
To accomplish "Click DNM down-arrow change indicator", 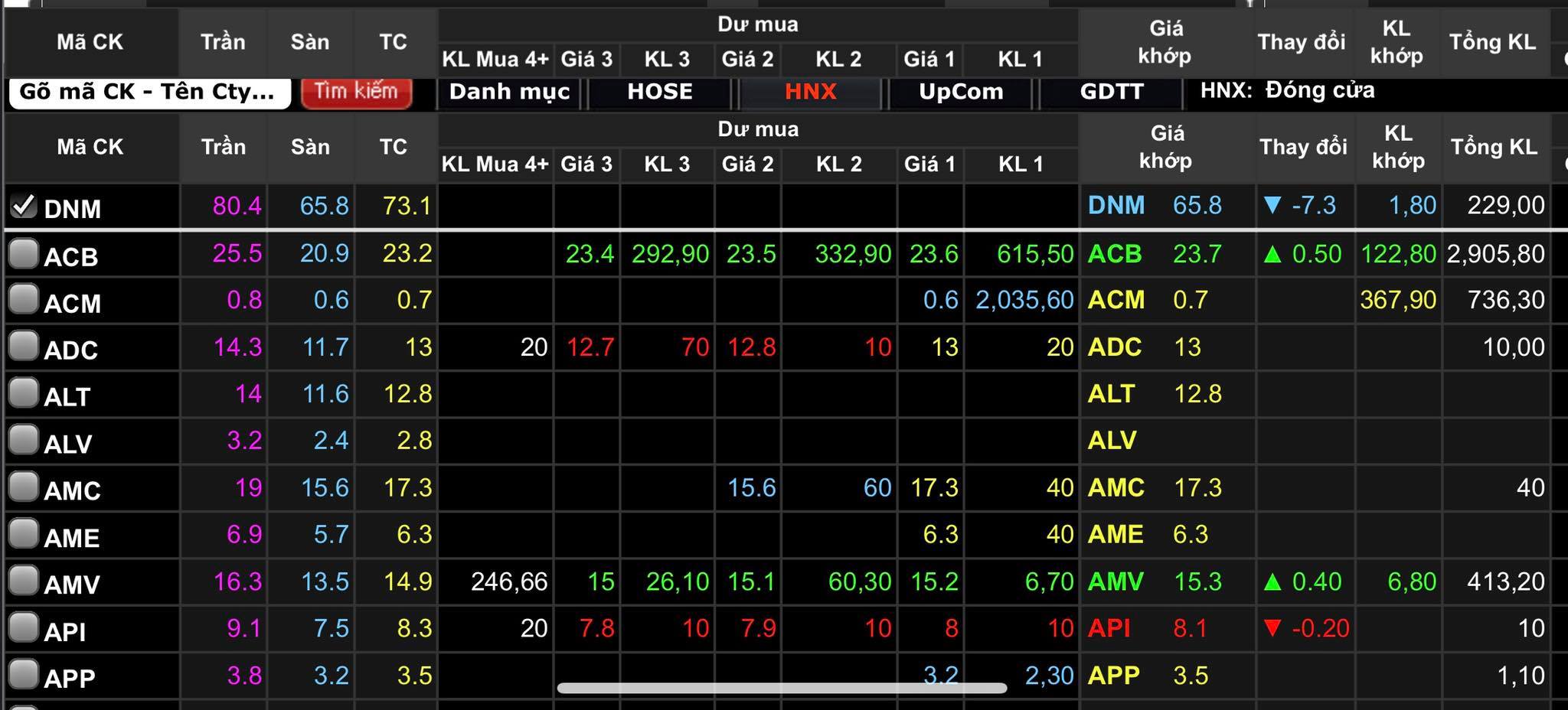I will click(1272, 205).
